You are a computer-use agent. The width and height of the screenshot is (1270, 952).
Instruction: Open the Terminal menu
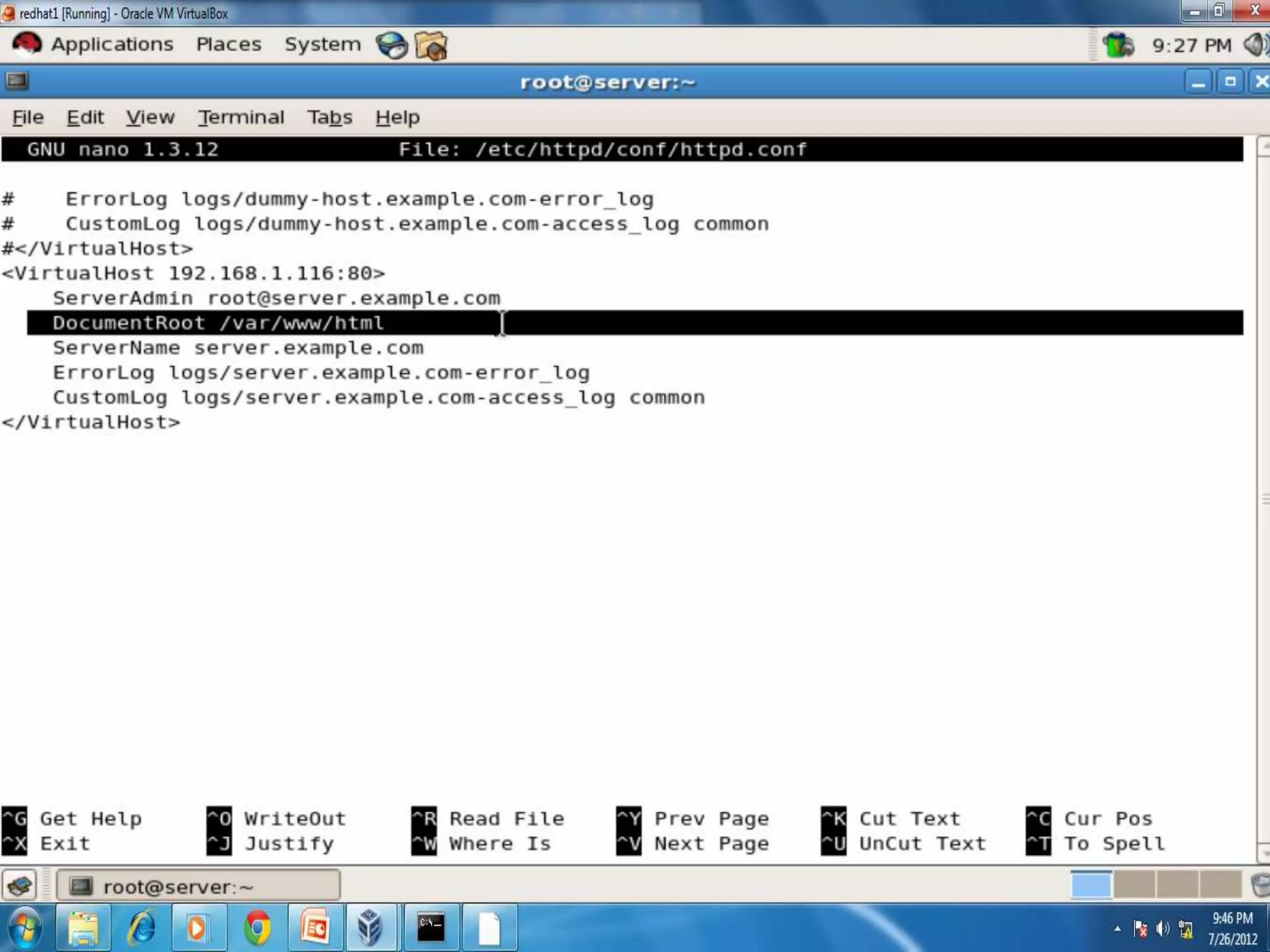[x=241, y=117]
